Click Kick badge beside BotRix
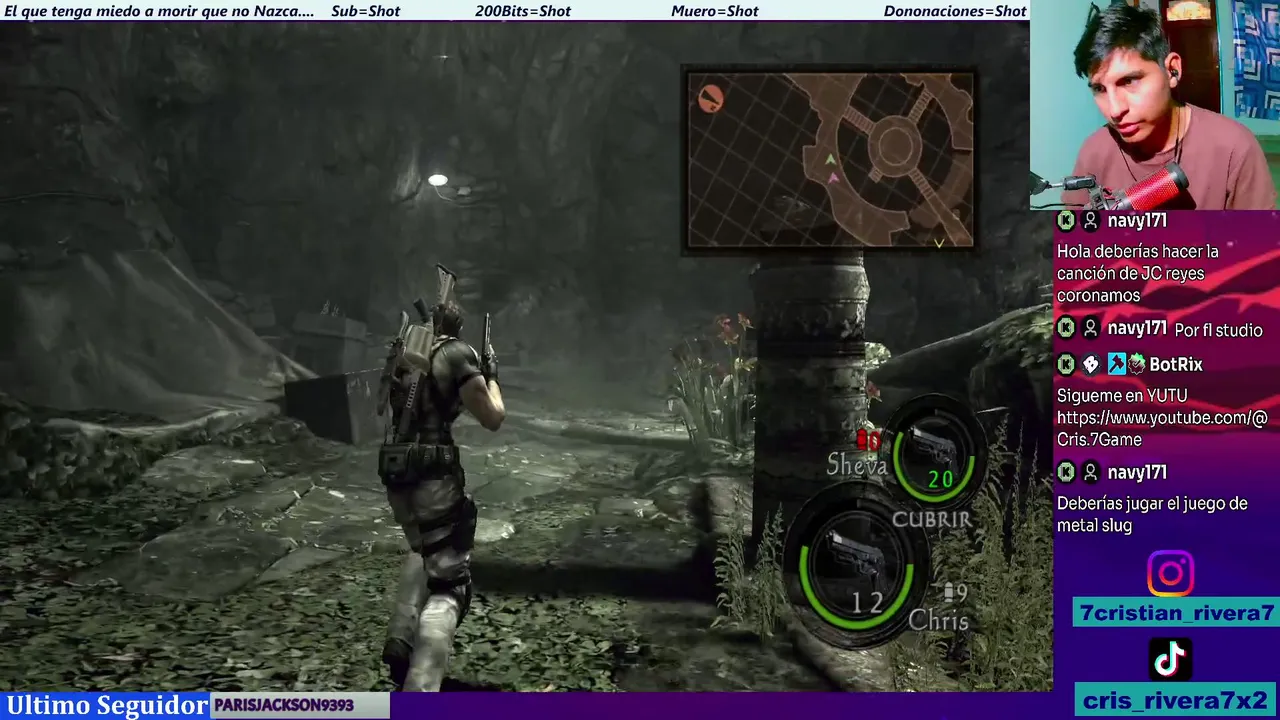 pyautogui.click(x=1066, y=364)
